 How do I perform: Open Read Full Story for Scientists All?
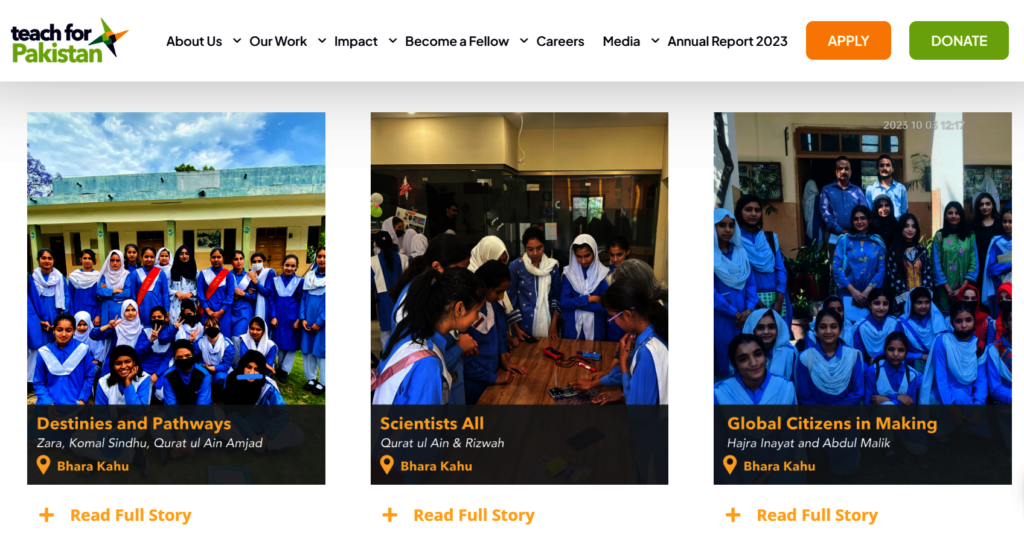[x=474, y=515]
